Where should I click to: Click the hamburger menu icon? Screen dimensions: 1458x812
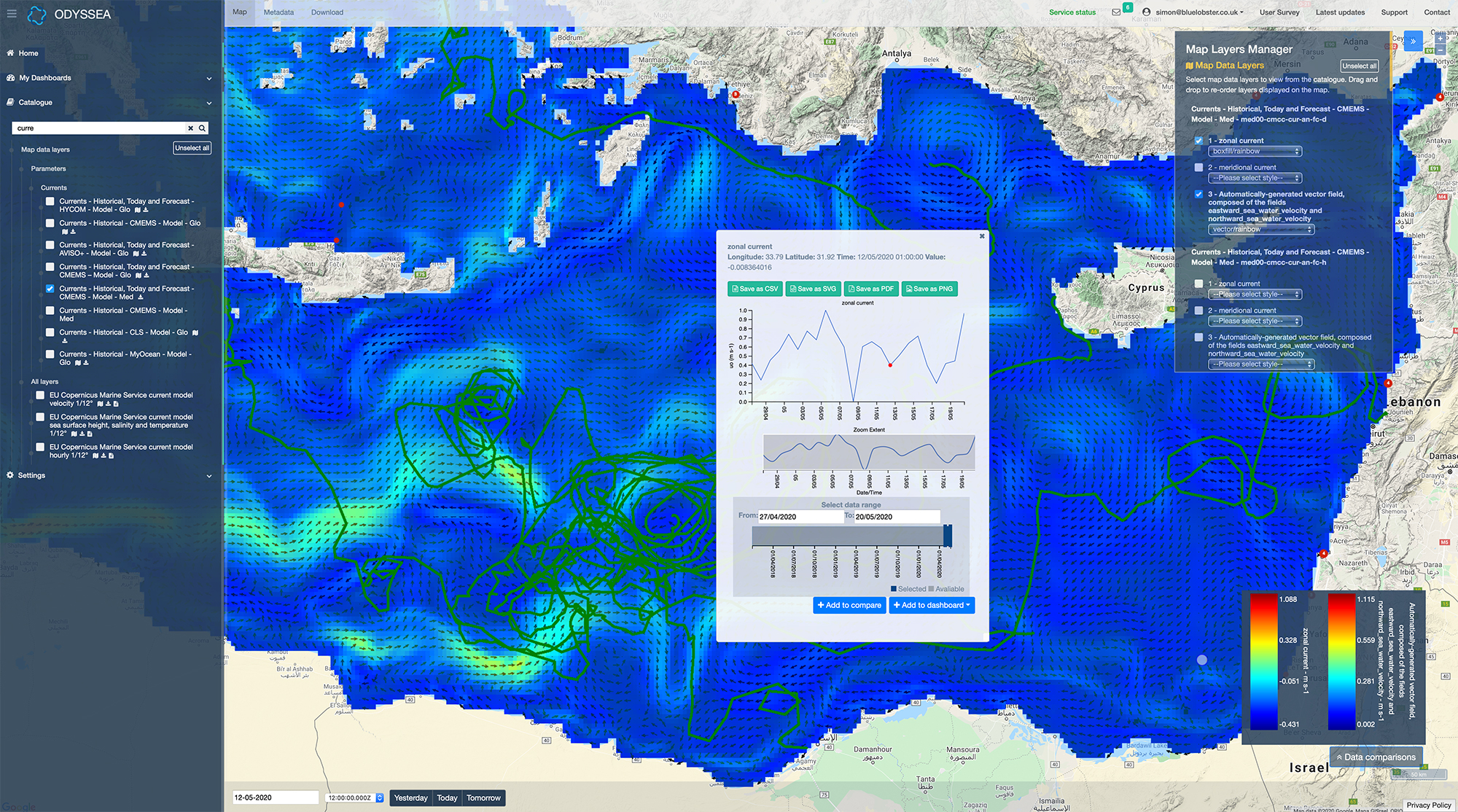tap(11, 13)
